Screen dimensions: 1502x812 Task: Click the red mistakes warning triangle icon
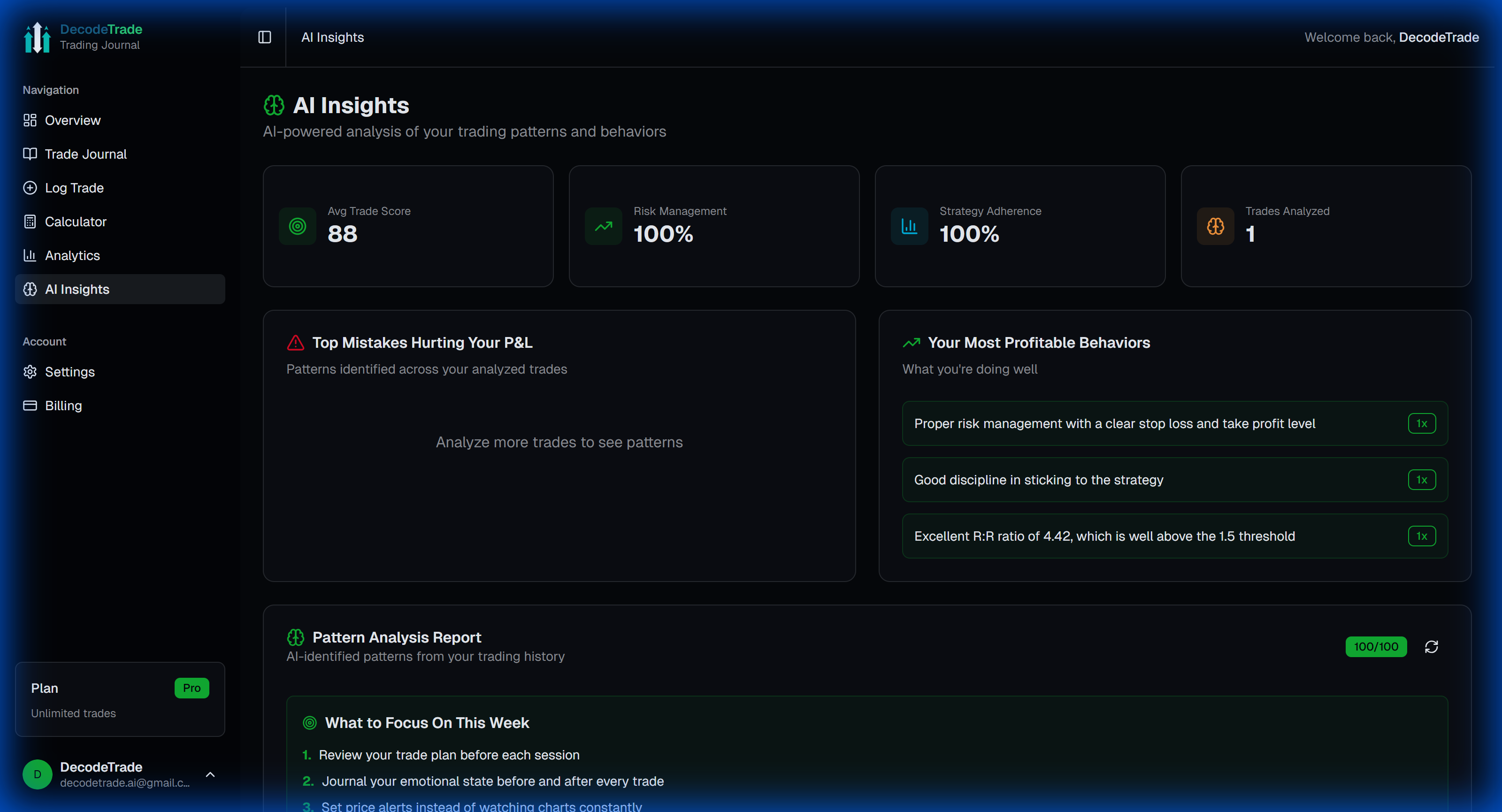point(296,343)
